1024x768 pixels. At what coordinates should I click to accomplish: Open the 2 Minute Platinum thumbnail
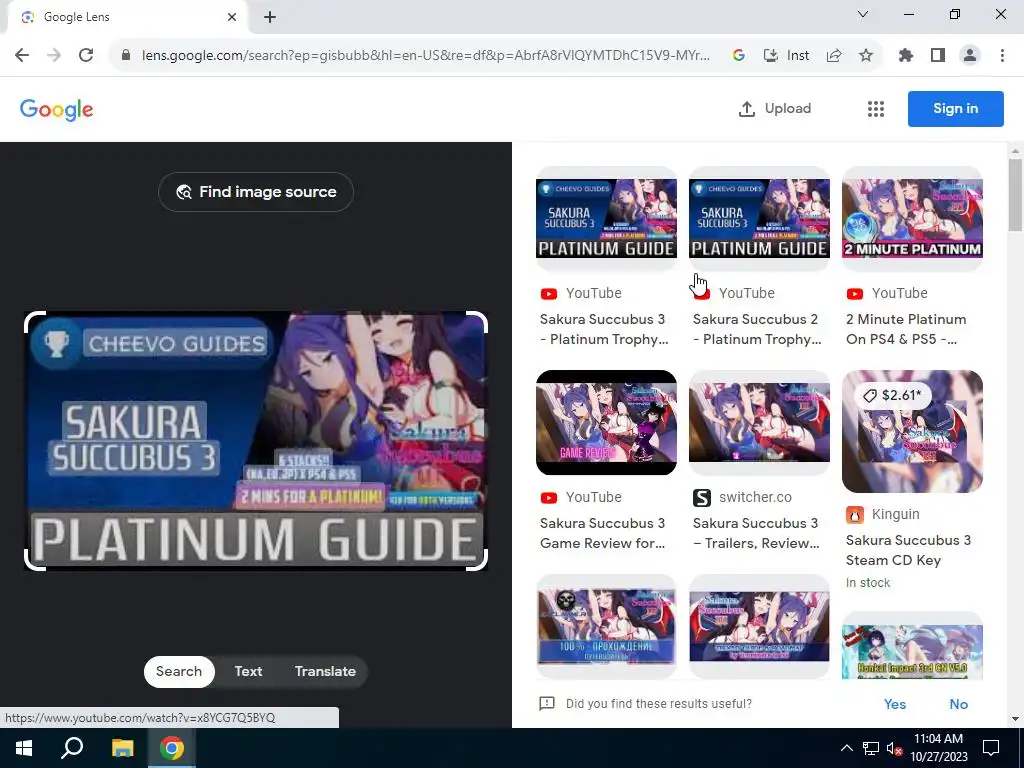[912, 218]
